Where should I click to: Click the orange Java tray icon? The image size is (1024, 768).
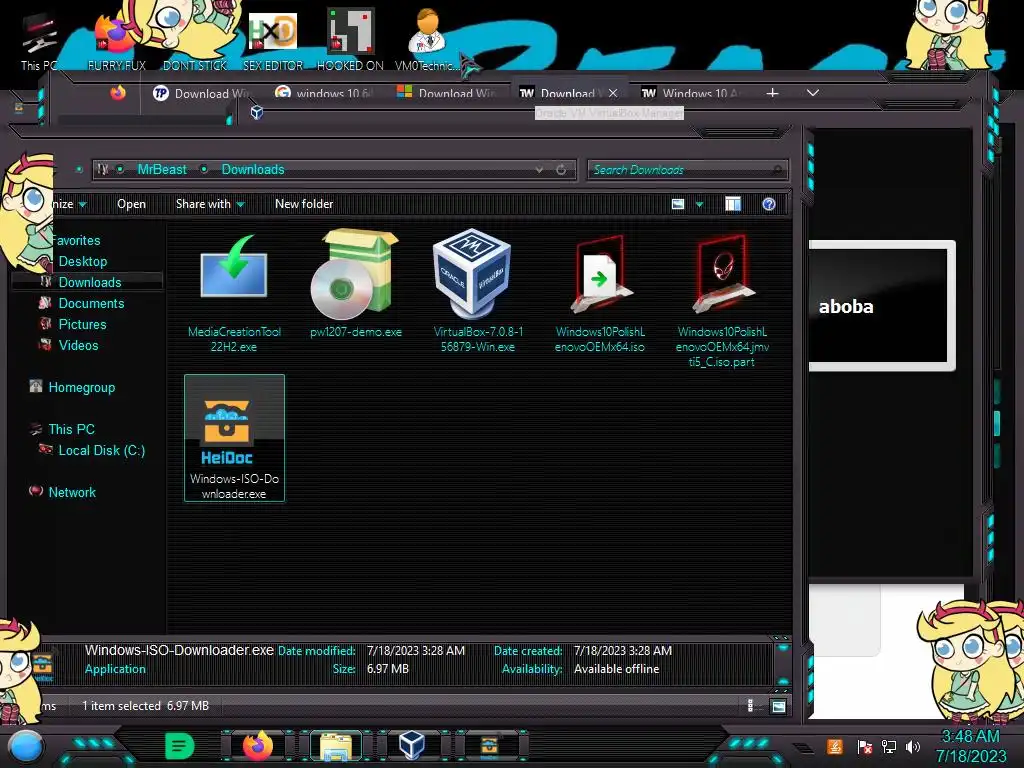835,746
